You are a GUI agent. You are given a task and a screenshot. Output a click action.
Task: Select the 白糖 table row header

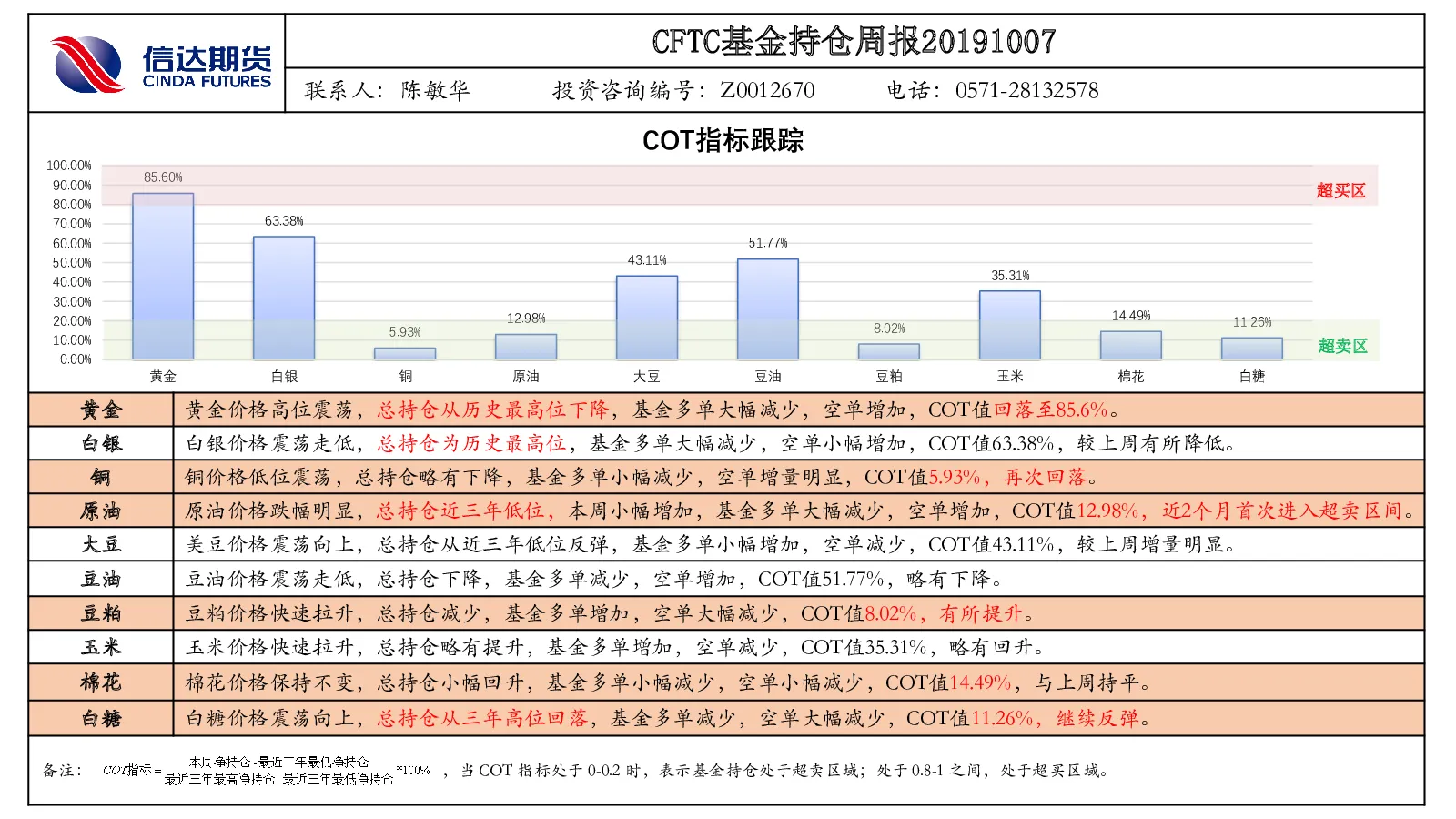(x=101, y=718)
